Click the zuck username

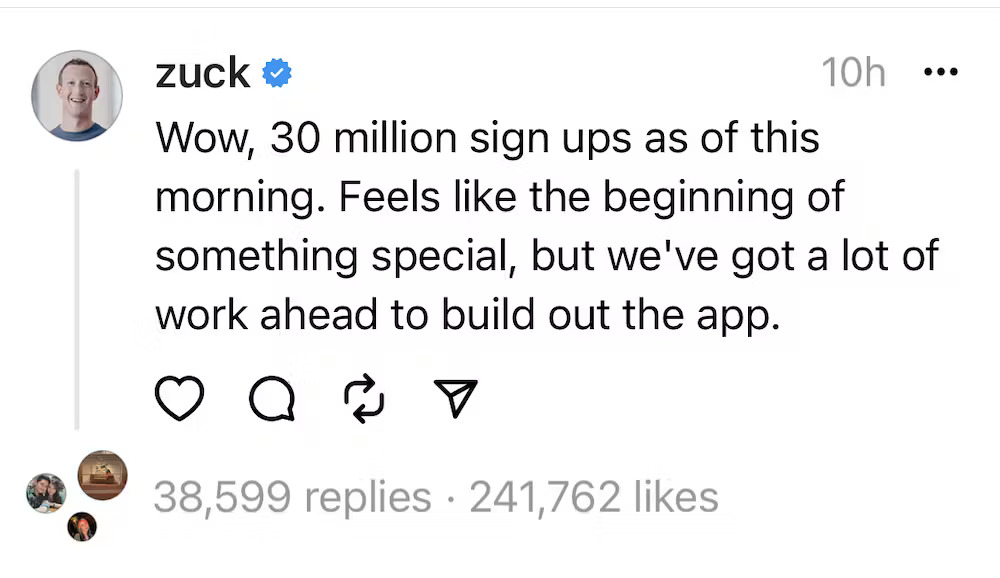click(202, 73)
